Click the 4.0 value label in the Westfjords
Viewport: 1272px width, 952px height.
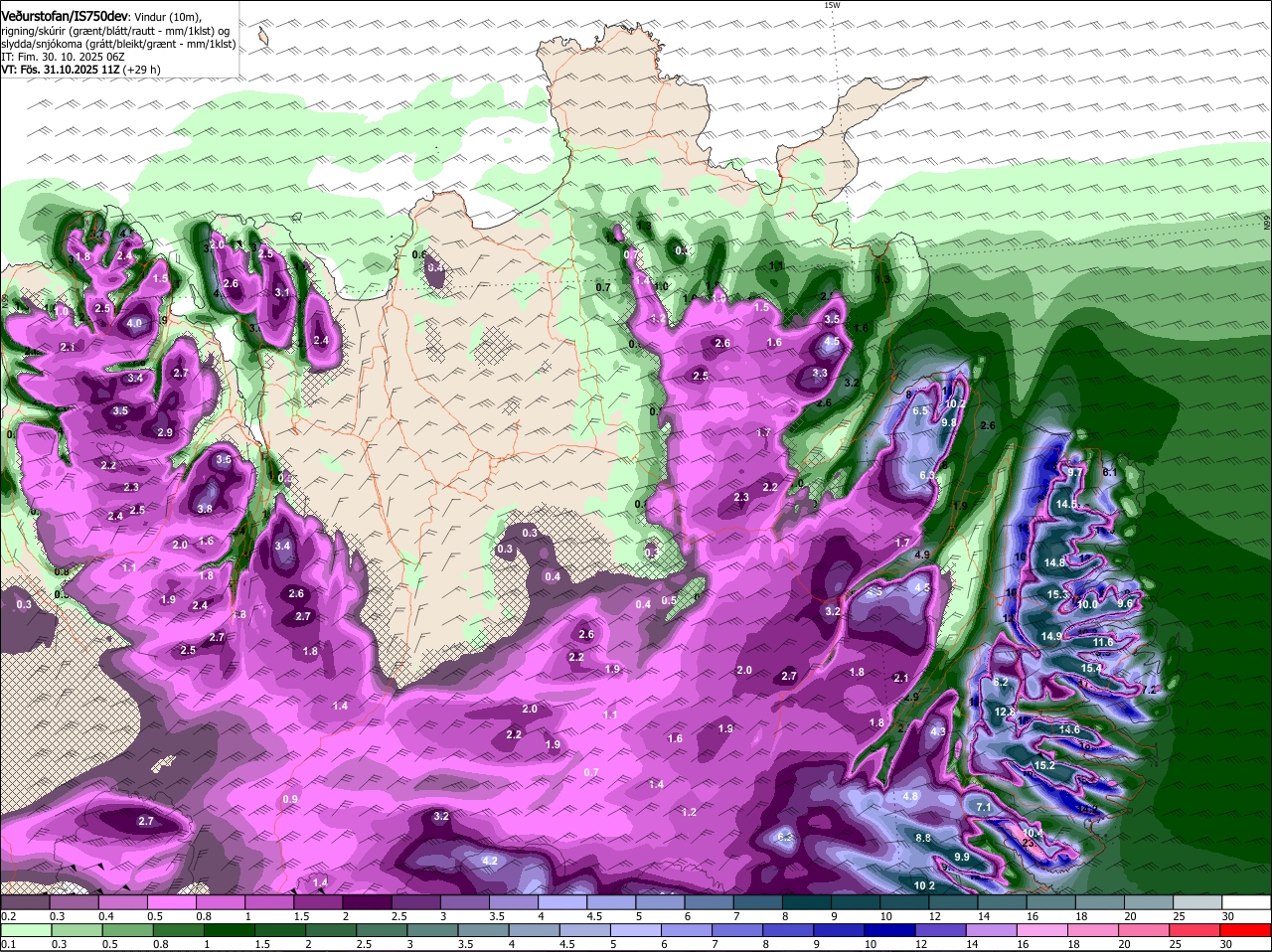pos(135,323)
